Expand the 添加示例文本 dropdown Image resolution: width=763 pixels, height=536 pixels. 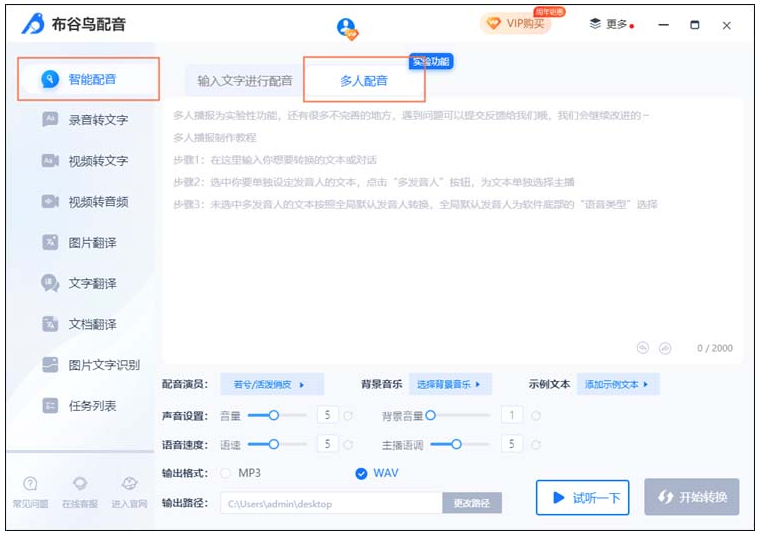(x=617, y=384)
